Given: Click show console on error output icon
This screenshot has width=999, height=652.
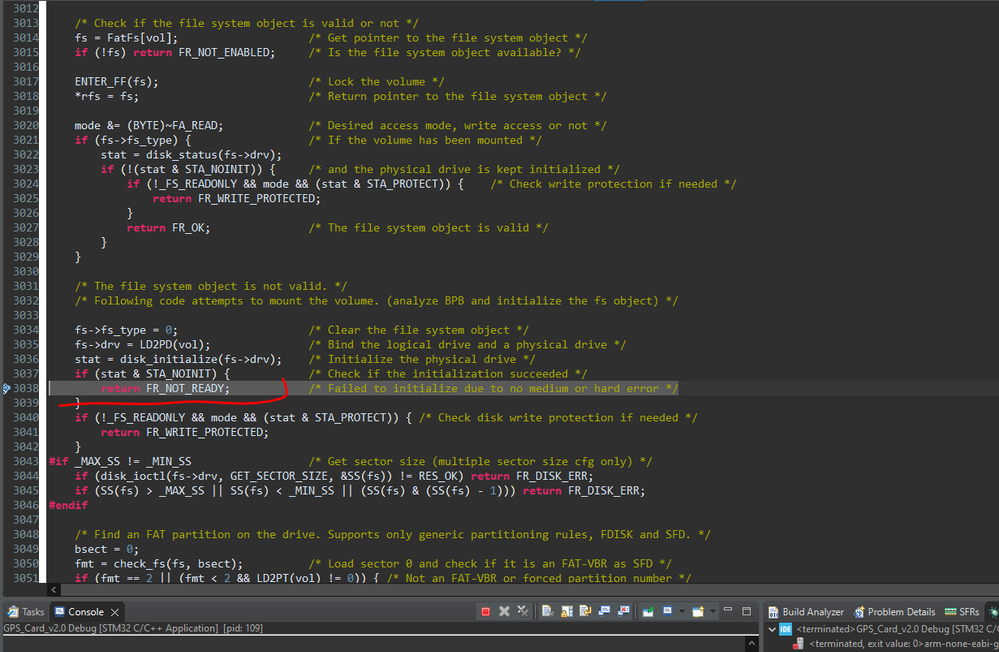Looking at the screenshot, I should [623, 612].
